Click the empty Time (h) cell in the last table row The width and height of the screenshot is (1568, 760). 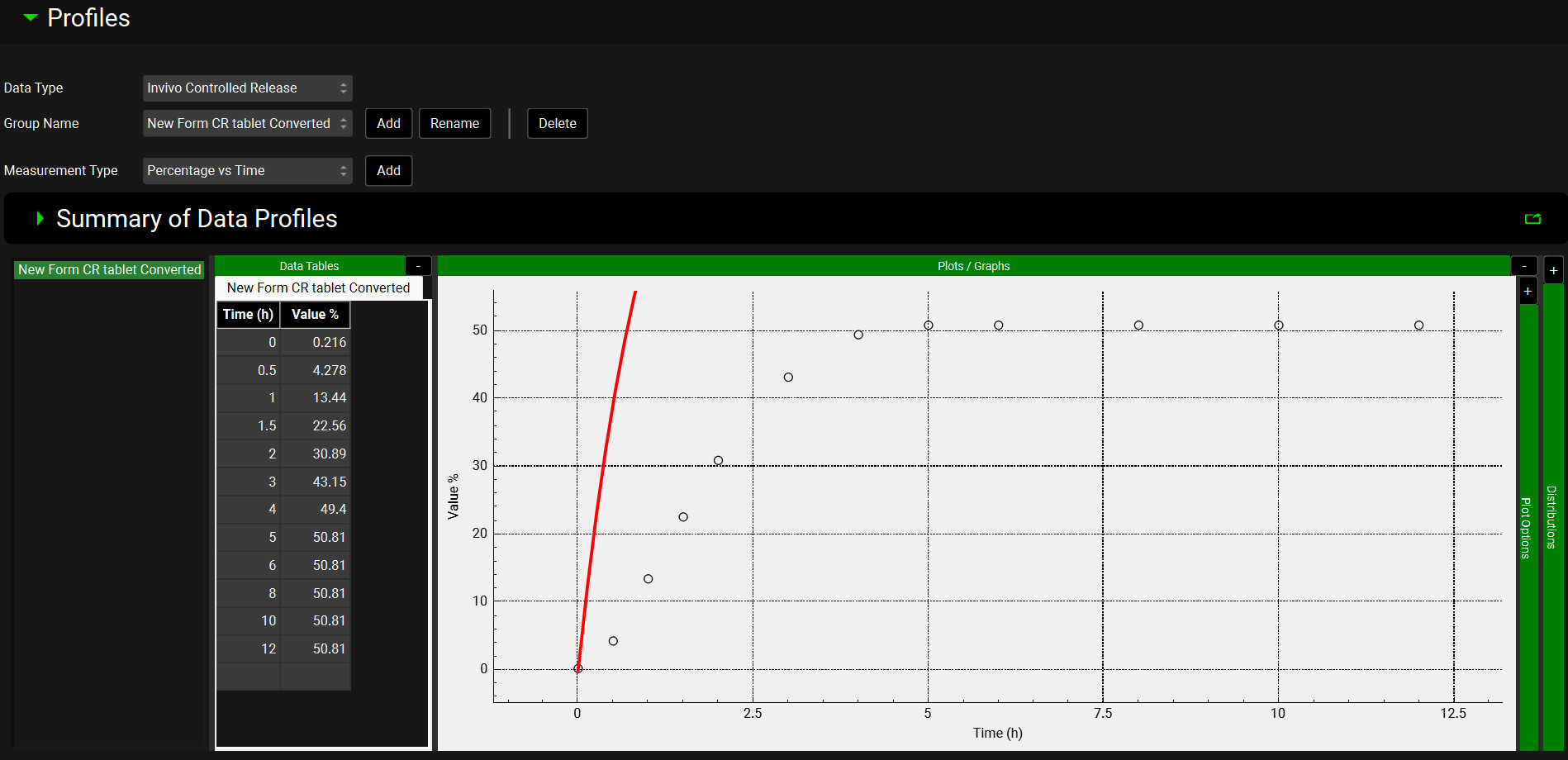click(x=248, y=677)
